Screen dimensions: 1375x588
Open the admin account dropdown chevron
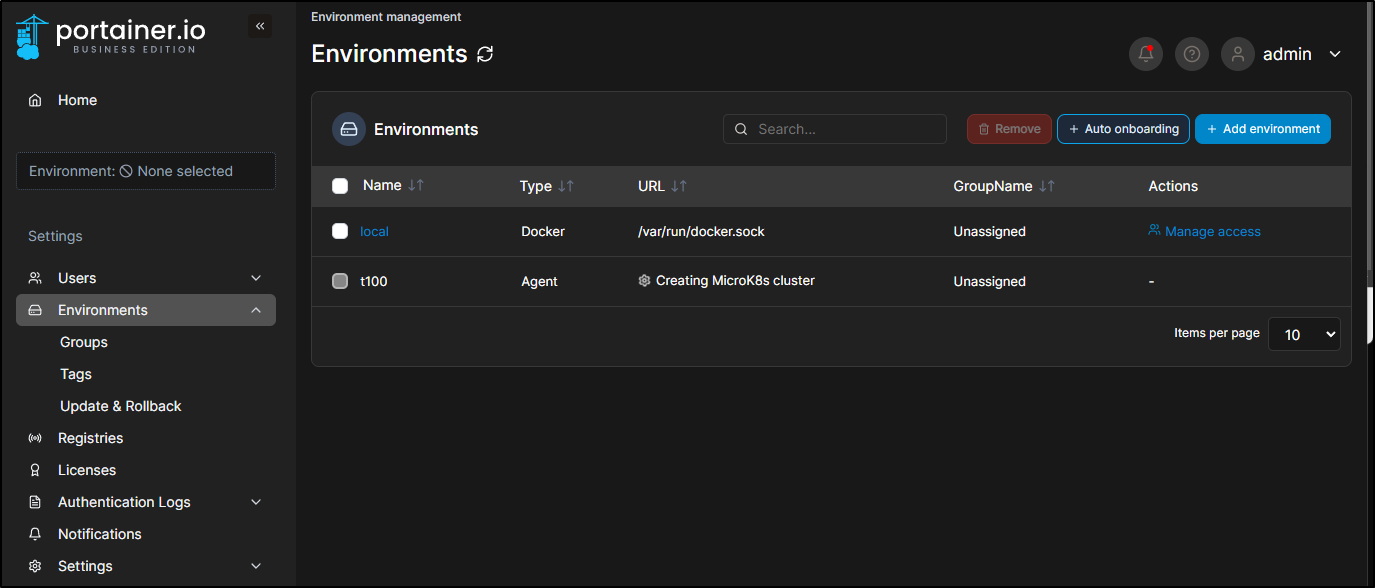pos(1335,54)
